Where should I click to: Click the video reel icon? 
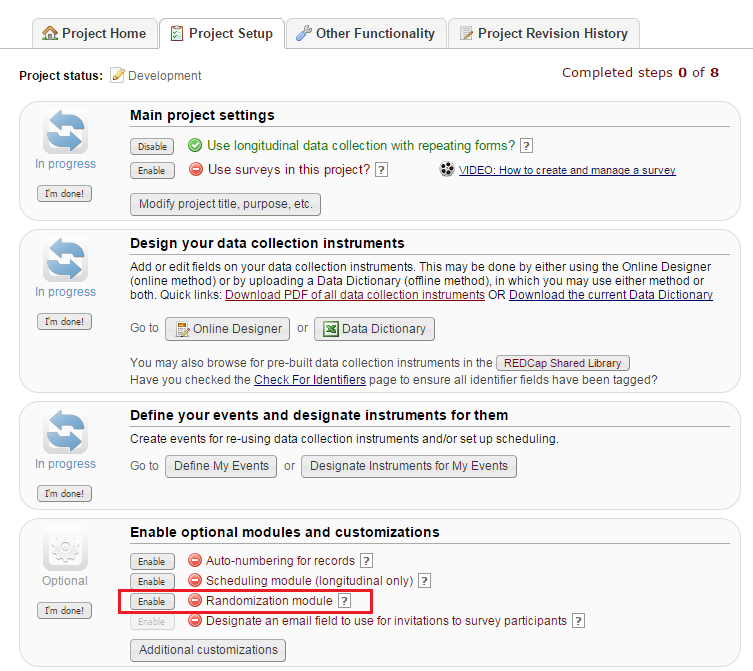click(447, 169)
